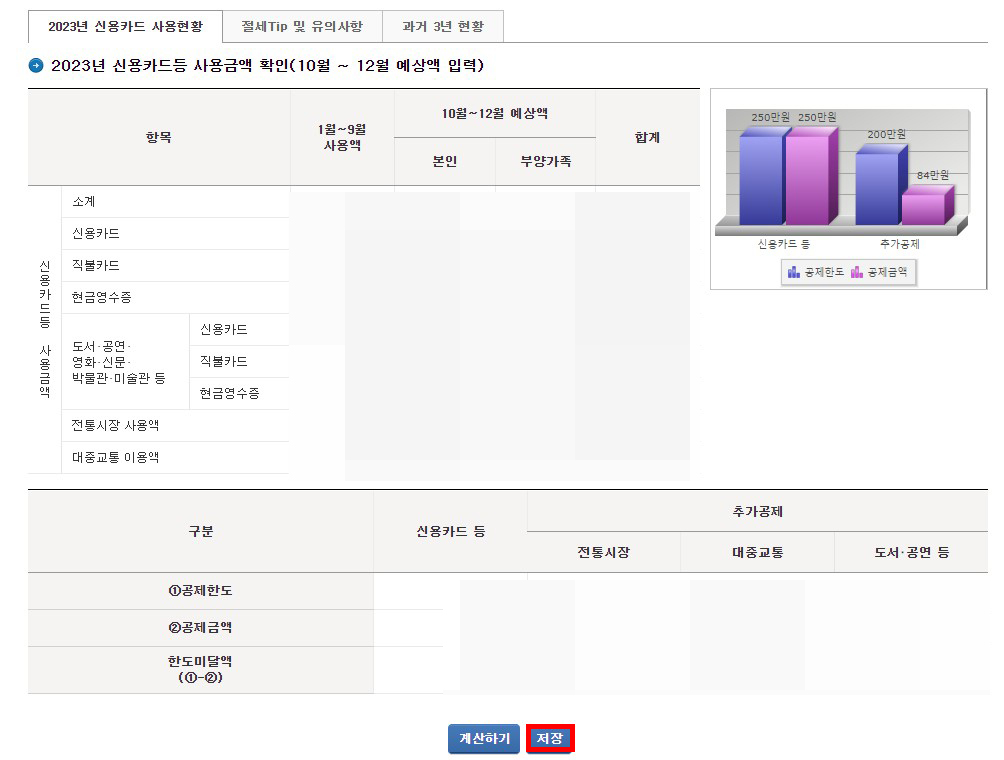Viewport: 1004px width, 760px height.
Task: Select the 200만원 blue 추가공제 bar
Action: point(878,186)
